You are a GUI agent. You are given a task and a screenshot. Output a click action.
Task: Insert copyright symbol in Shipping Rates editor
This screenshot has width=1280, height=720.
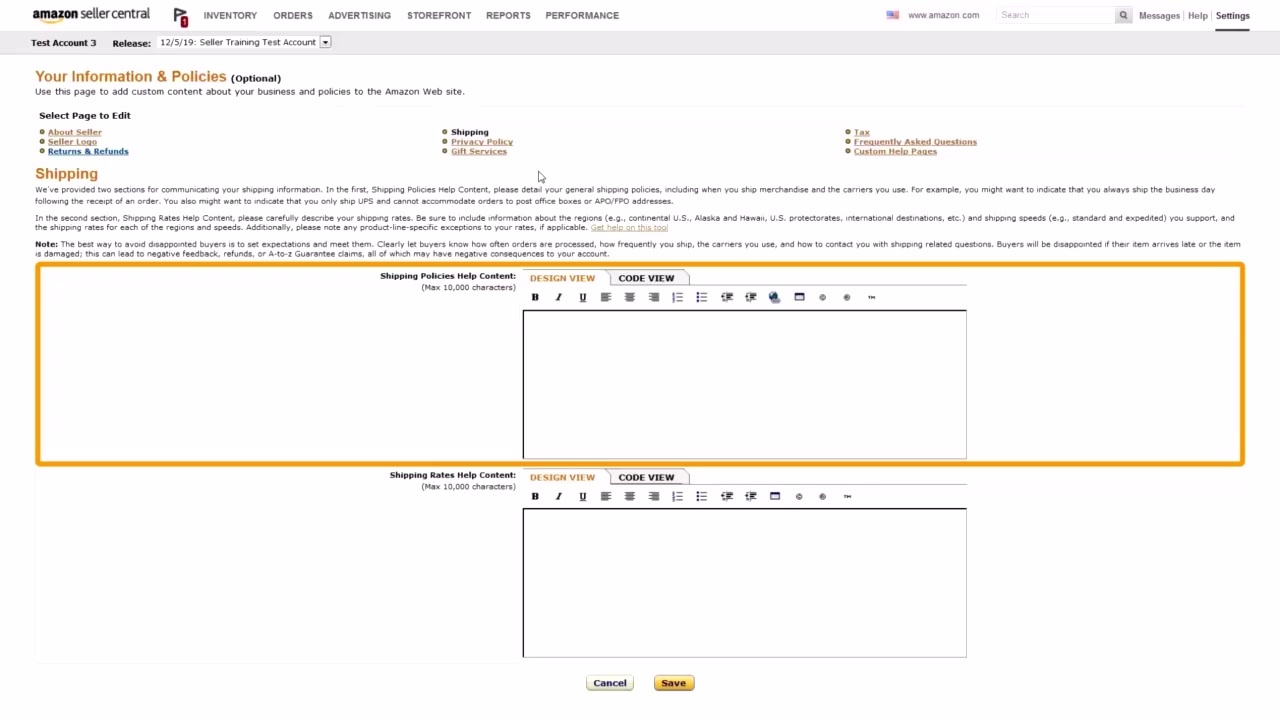pos(799,496)
